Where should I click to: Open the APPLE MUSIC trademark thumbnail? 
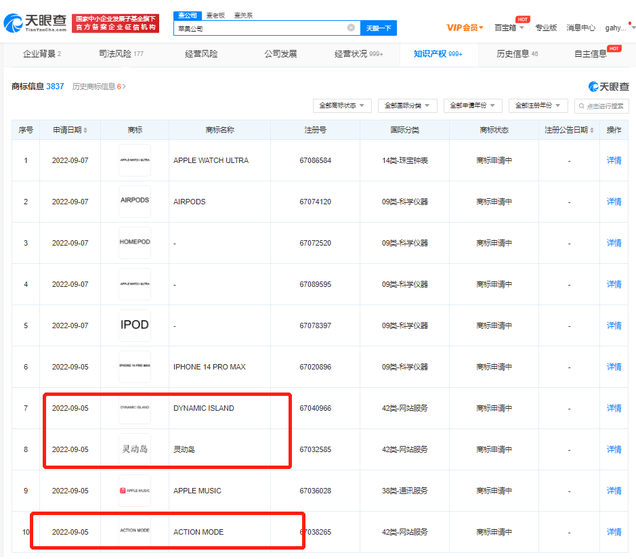point(135,491)
